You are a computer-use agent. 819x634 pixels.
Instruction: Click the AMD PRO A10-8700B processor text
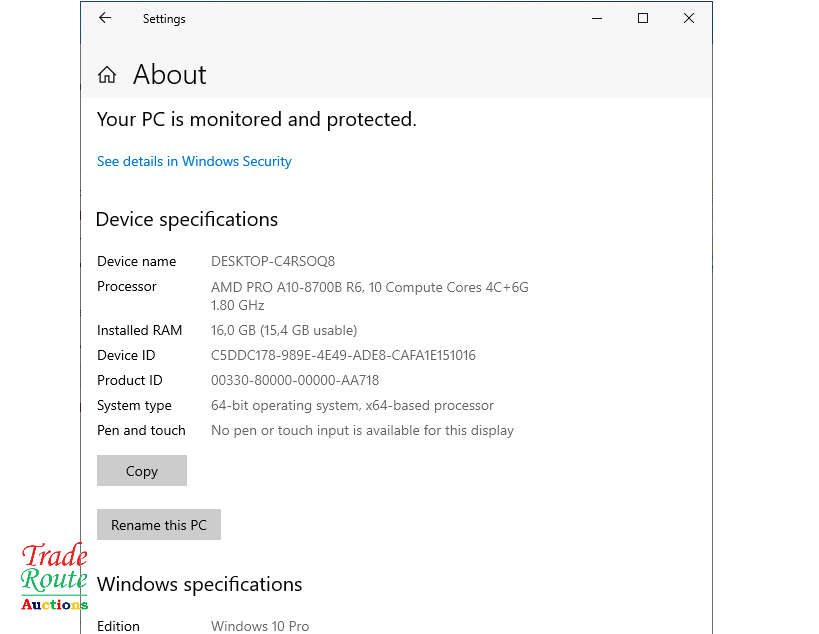click(369, 287)
